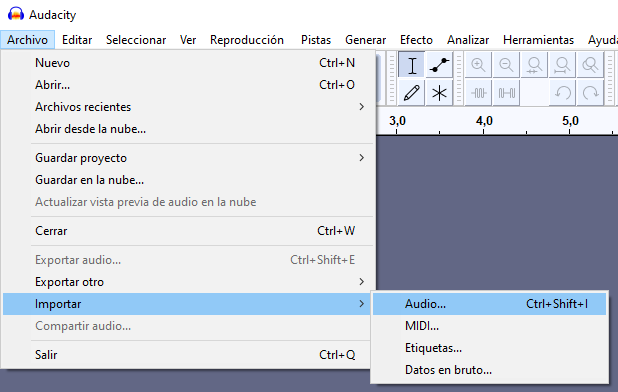618x392 pixels.
Task: Click Fit selection to width zoom icon
Action: pyautogui.click(x=534, y=65)
